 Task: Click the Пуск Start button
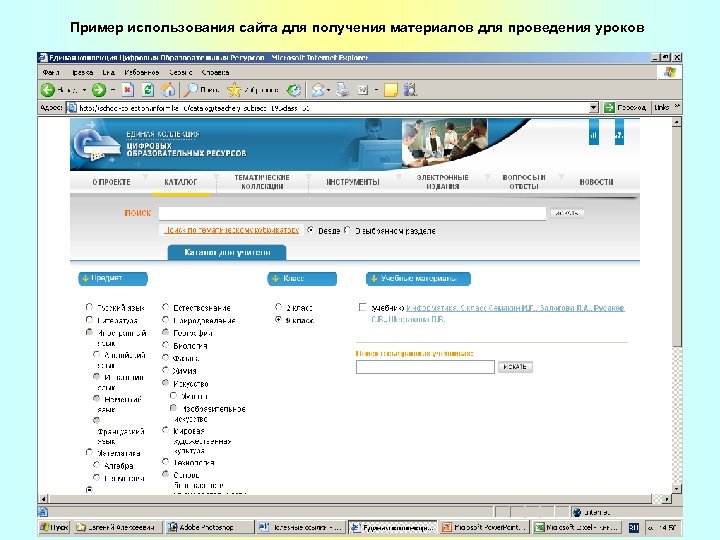tap(54, 527)
